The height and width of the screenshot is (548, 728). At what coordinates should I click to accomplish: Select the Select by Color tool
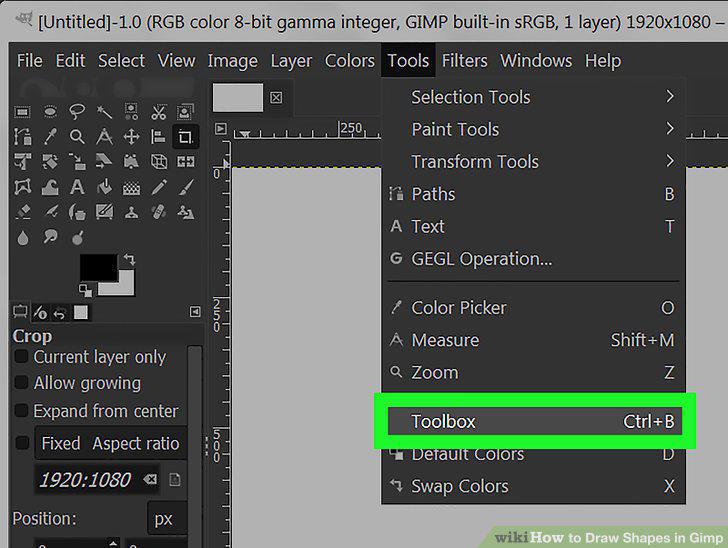131,112
